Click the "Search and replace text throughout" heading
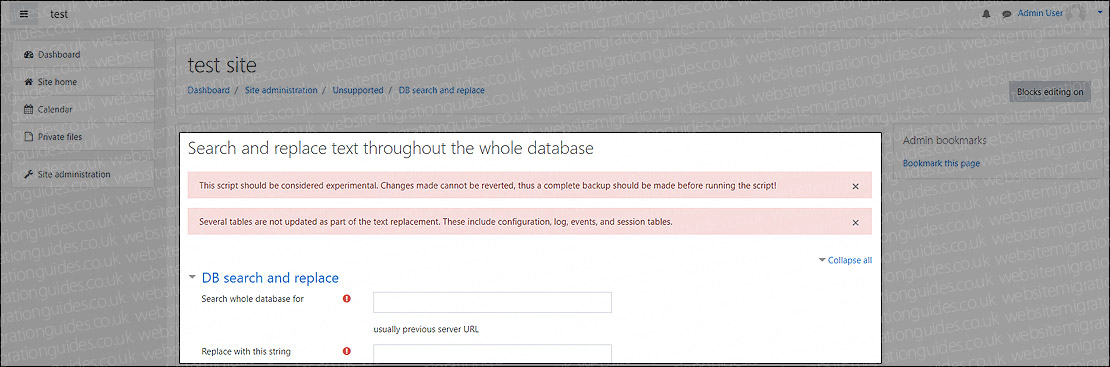 390,149
